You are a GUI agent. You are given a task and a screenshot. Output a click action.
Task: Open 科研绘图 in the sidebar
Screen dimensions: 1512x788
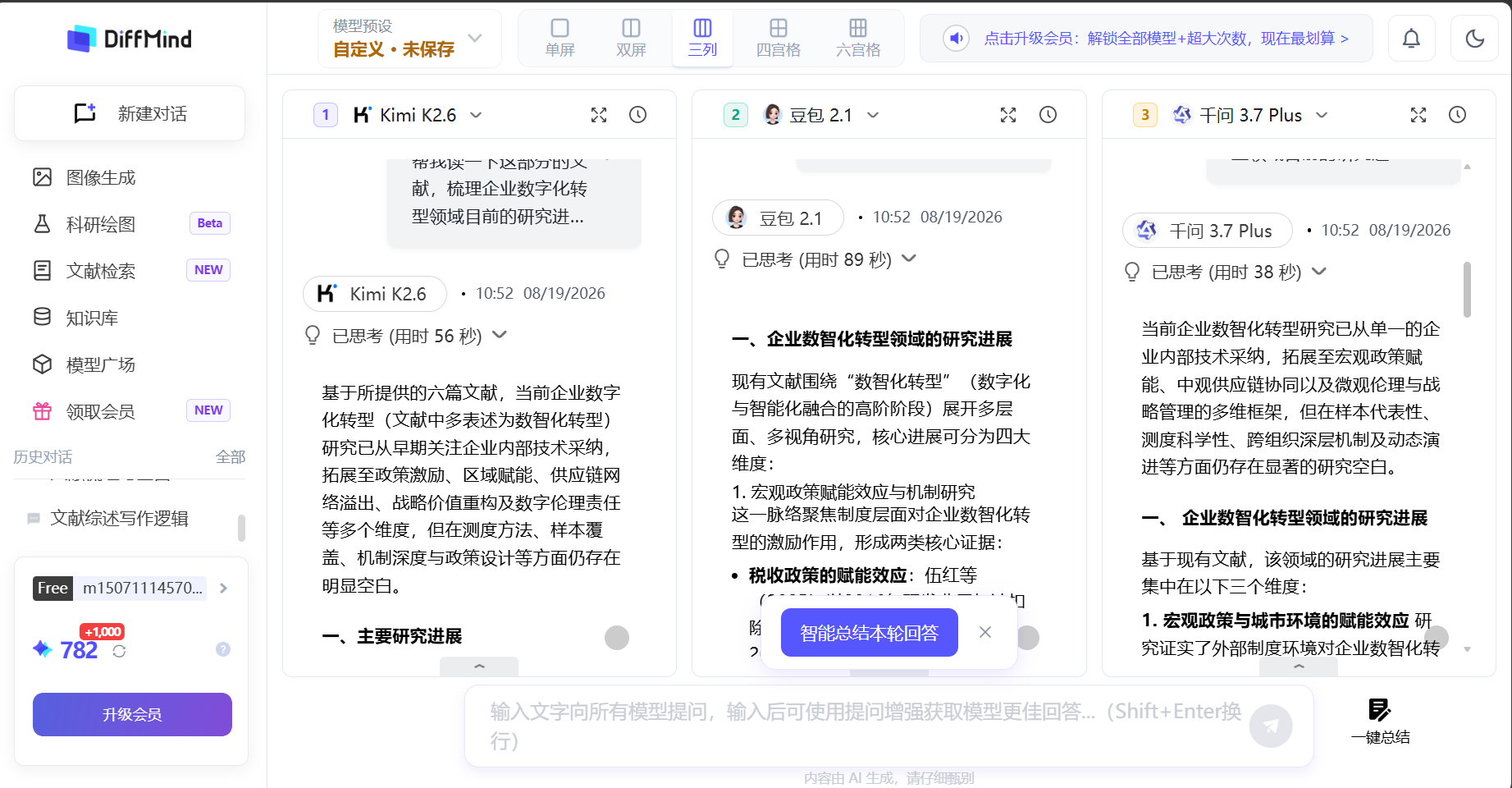point(101,224)
